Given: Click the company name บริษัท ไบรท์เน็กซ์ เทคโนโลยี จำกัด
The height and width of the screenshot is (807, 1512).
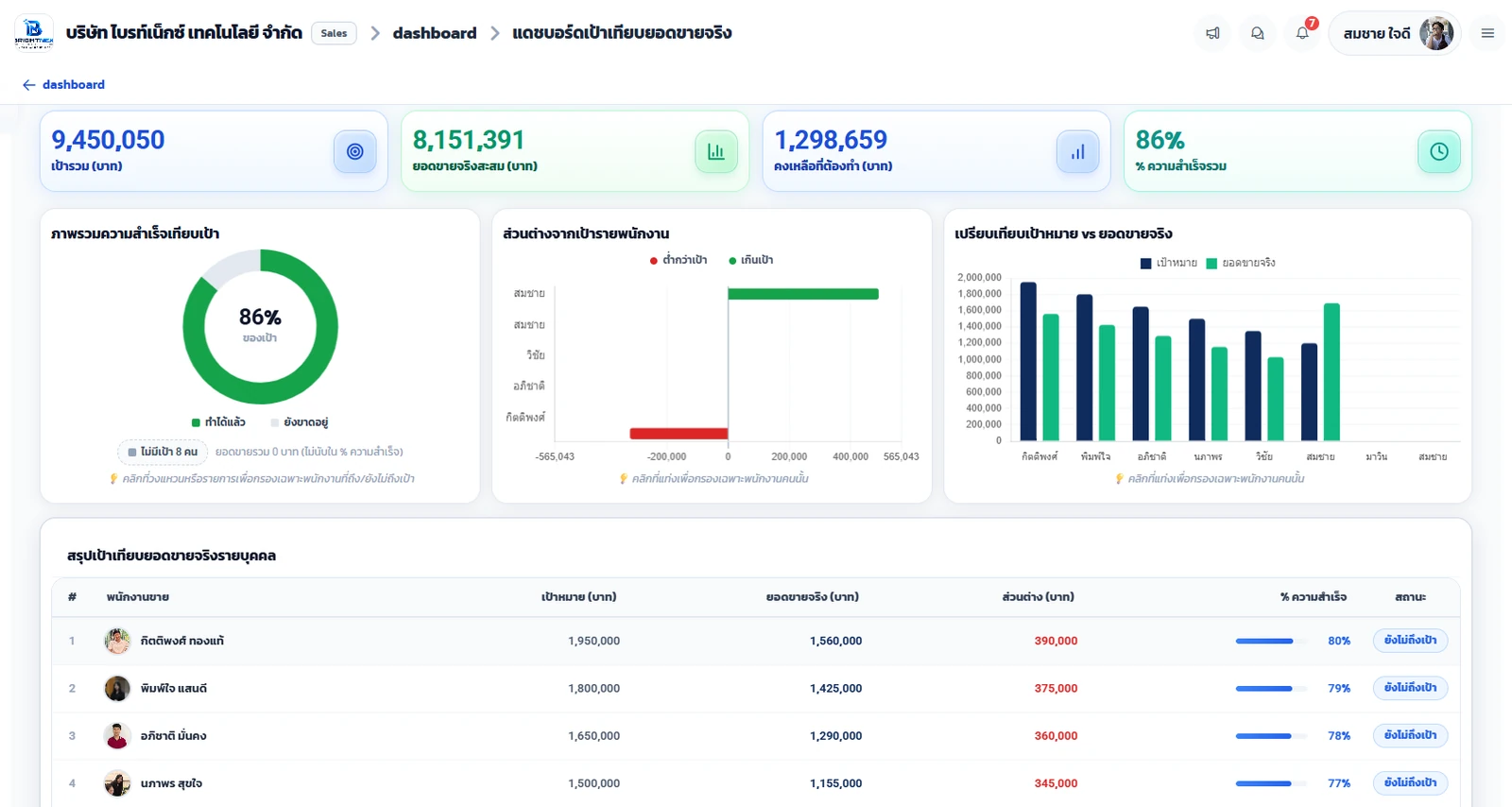Looking at the screenshot, I should pos(184,33).
